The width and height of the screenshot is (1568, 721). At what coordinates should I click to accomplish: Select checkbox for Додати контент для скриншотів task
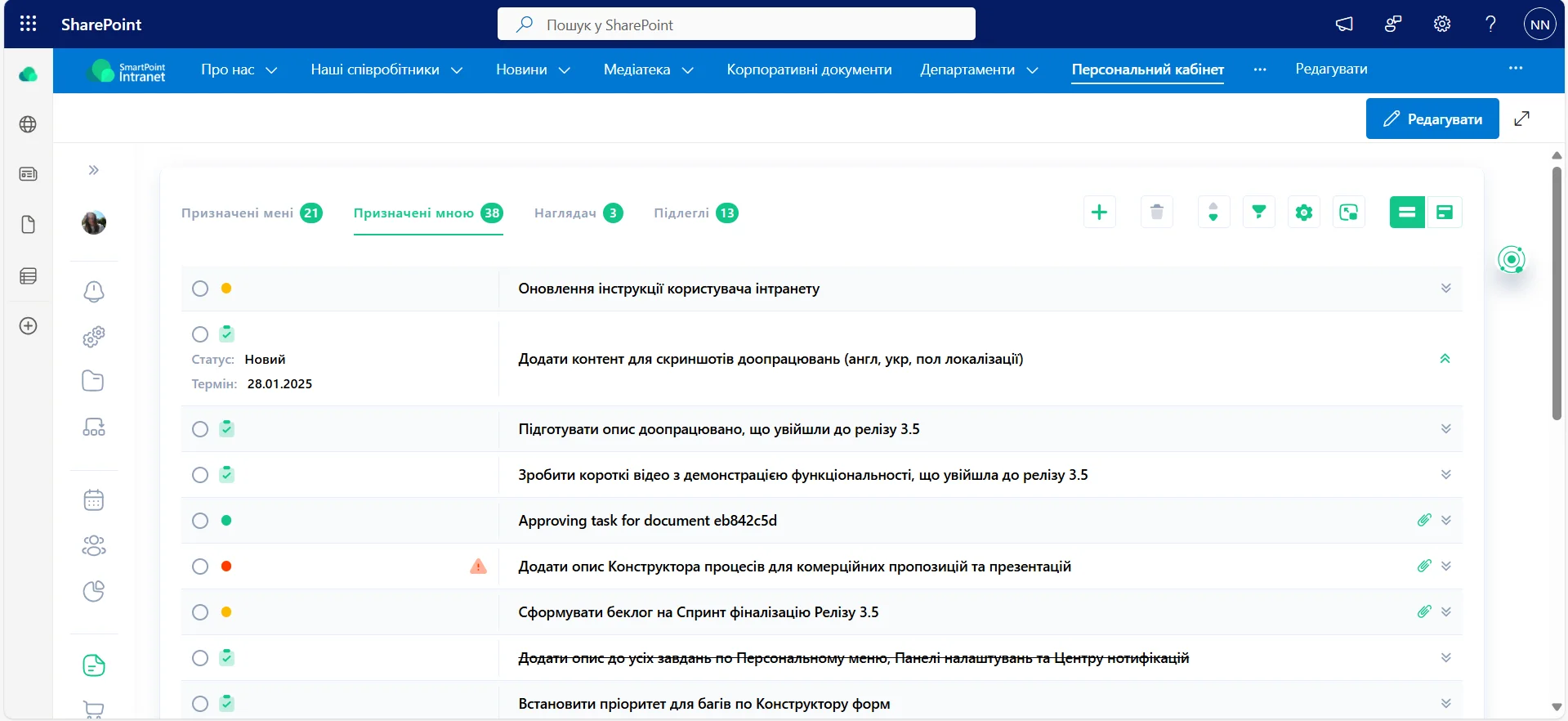click(x=200, y=334)
